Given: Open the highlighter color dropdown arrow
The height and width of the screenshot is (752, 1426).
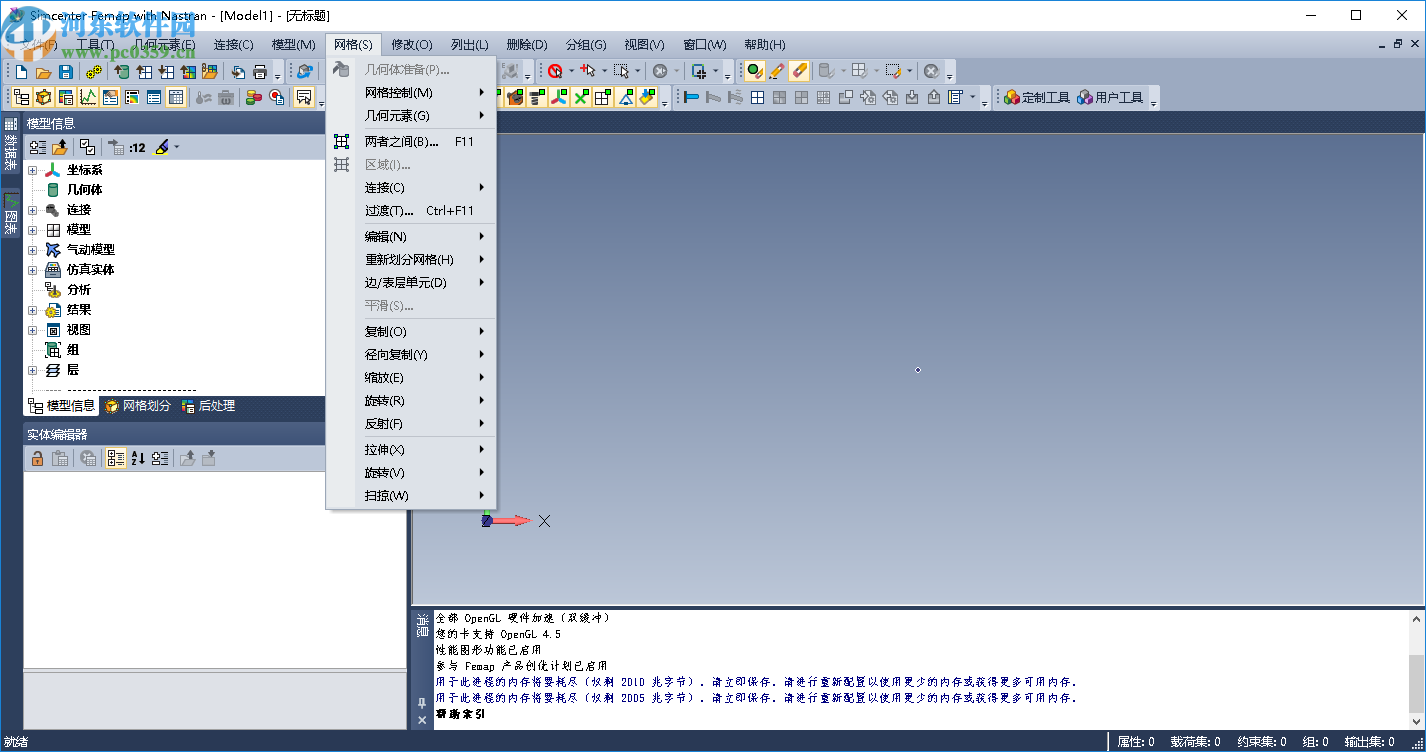Looking at the screenshot, I should point(178,147).
